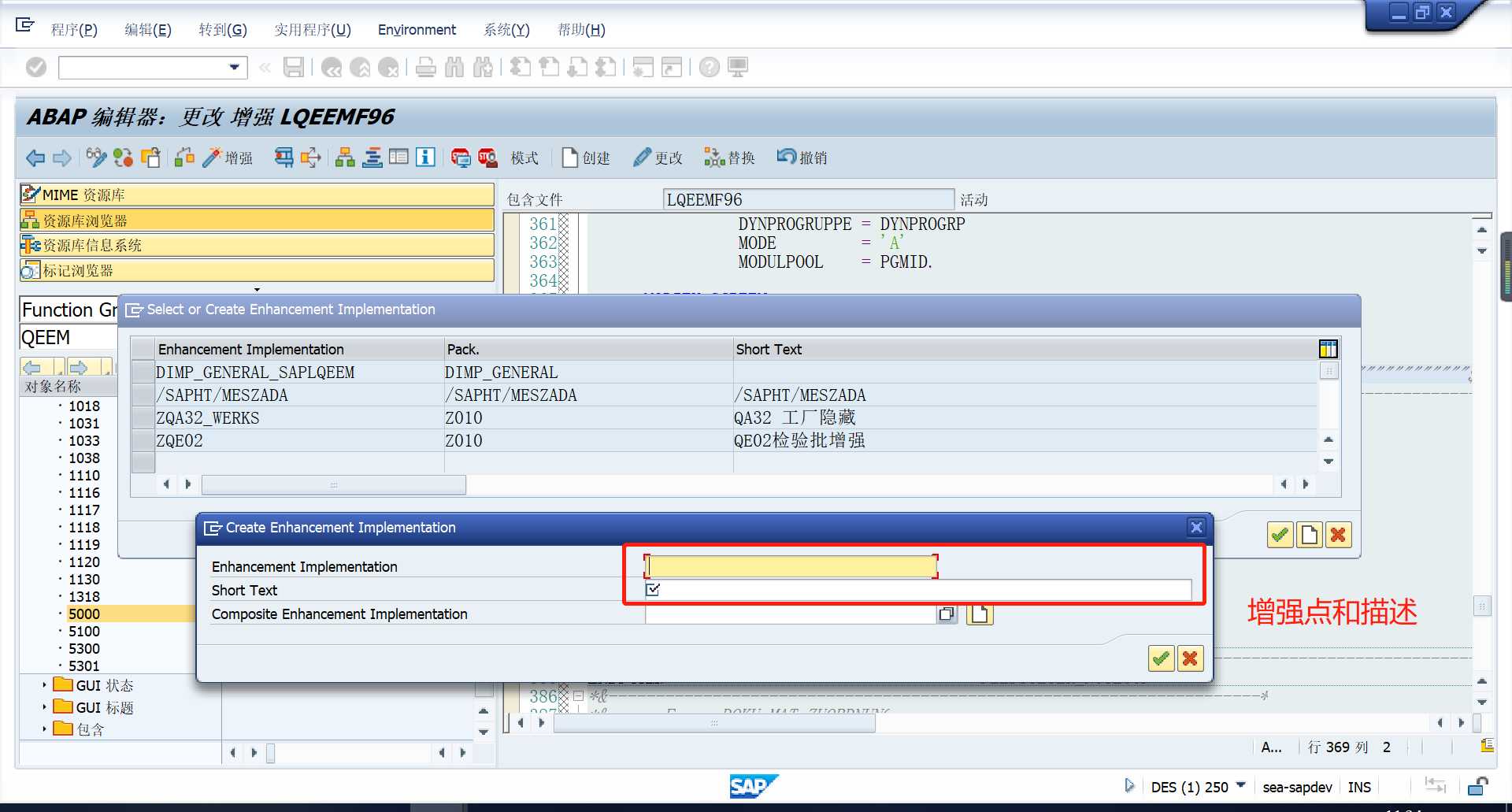This screenshot has width=1512, height=812.
Task: Select row marker for DIMP_GENERAL_SAPLQEEM
Action: (x=143, y=372)
